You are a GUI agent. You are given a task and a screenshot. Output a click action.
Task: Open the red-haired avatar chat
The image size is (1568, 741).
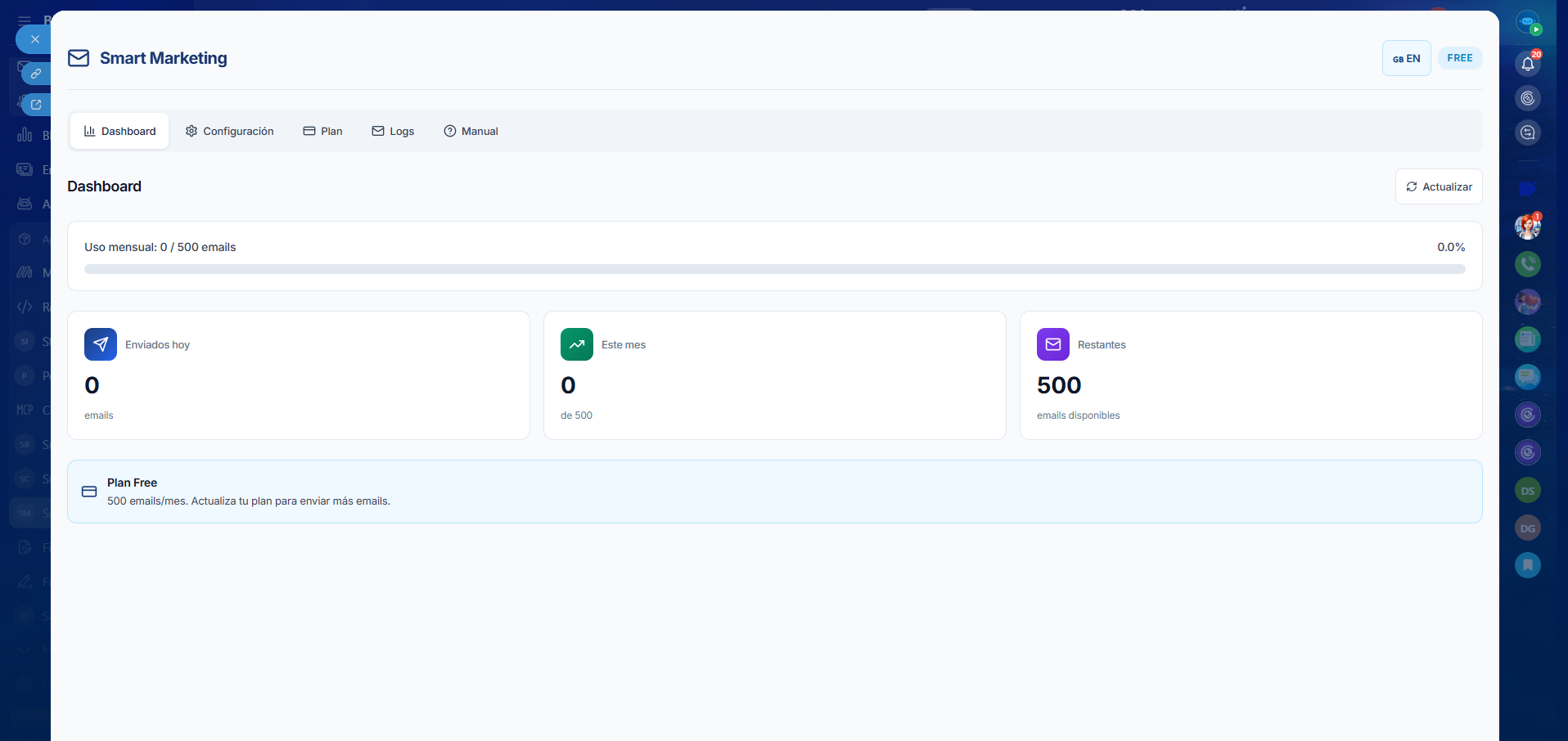1527,227
